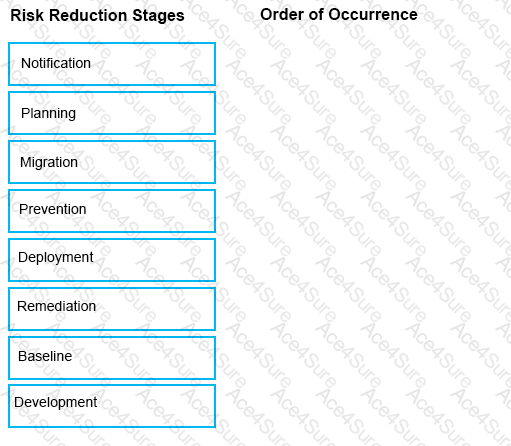Click the Migration label text
Screen dimensions: 511x446
click(x=49, y=163)
